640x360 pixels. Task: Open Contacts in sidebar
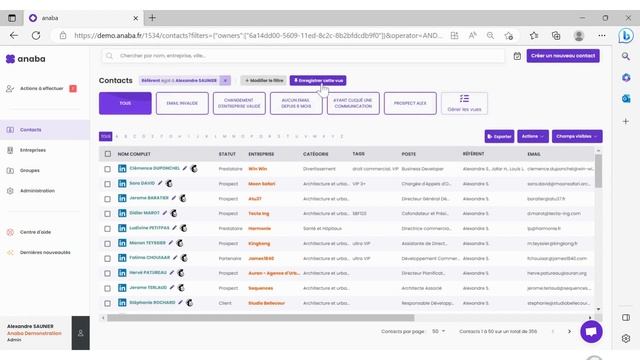pos(45,130)
